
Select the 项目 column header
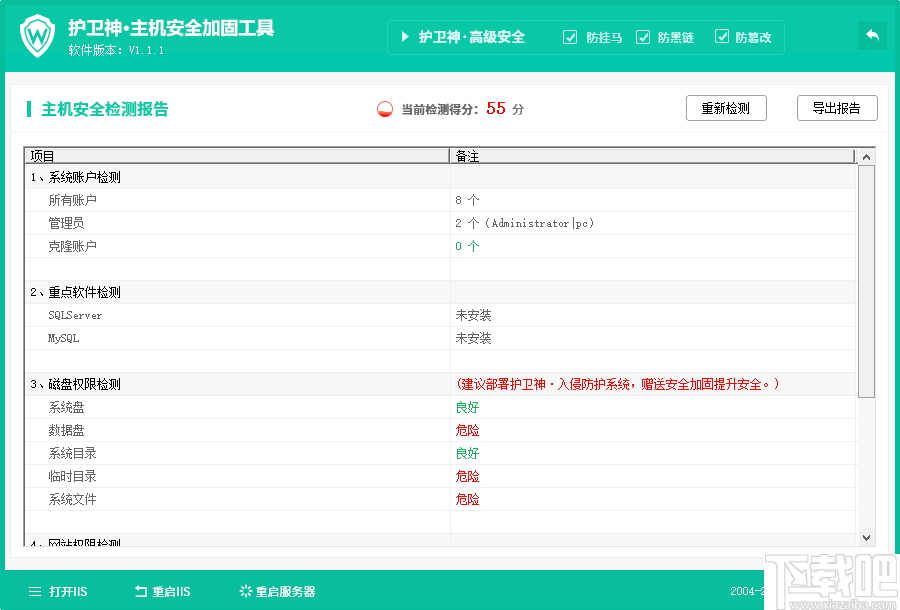click(37, 156)
